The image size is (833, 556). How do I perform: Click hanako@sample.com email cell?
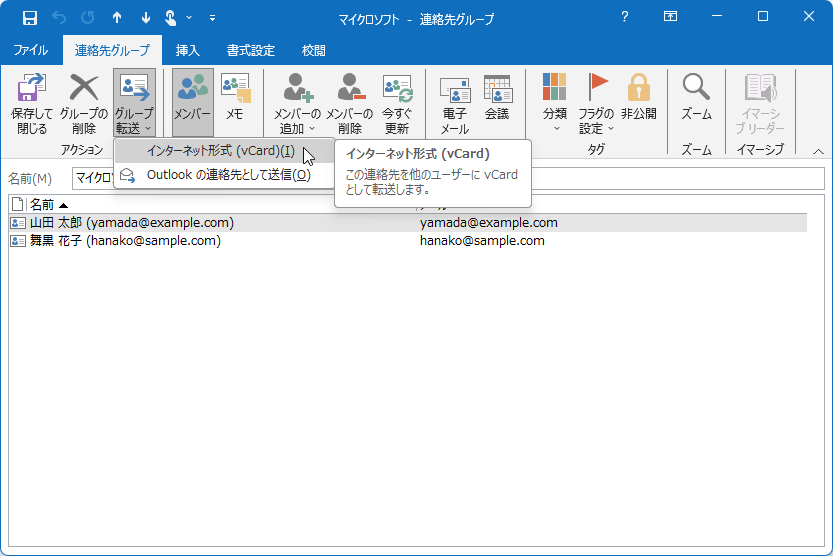click(482, 241)
